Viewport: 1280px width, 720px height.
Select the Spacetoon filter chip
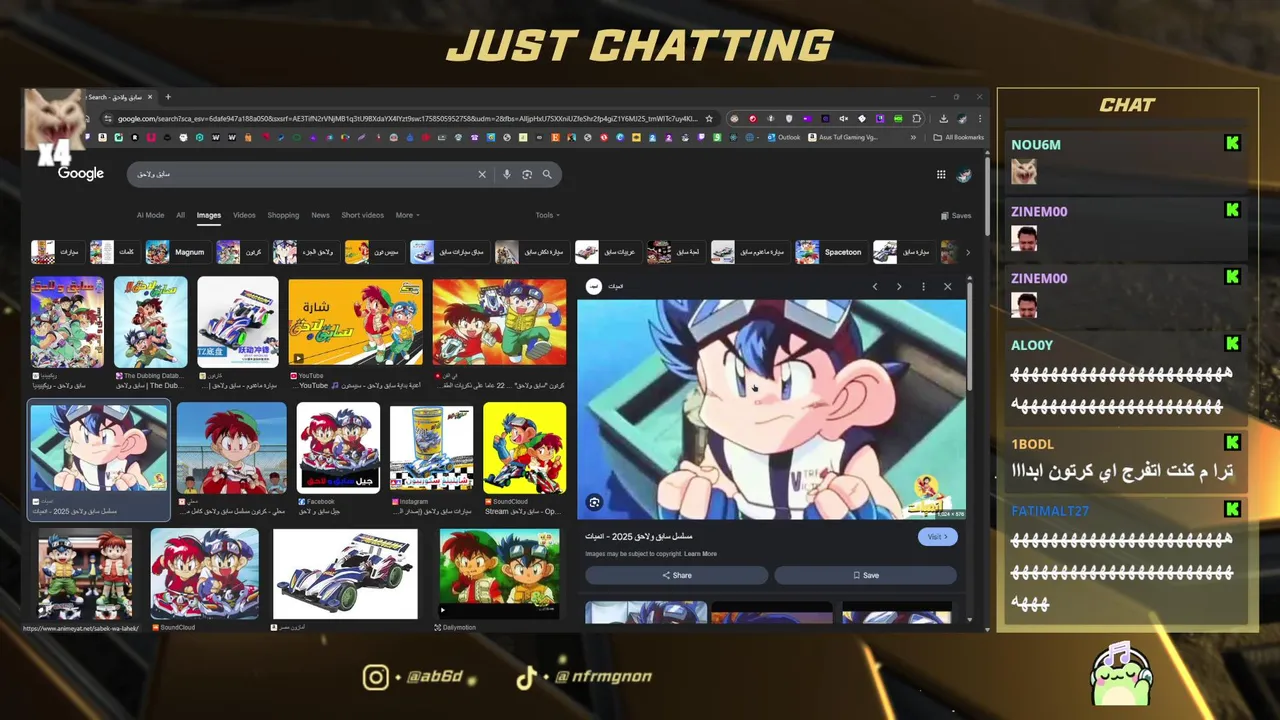(x=829, y=252)
